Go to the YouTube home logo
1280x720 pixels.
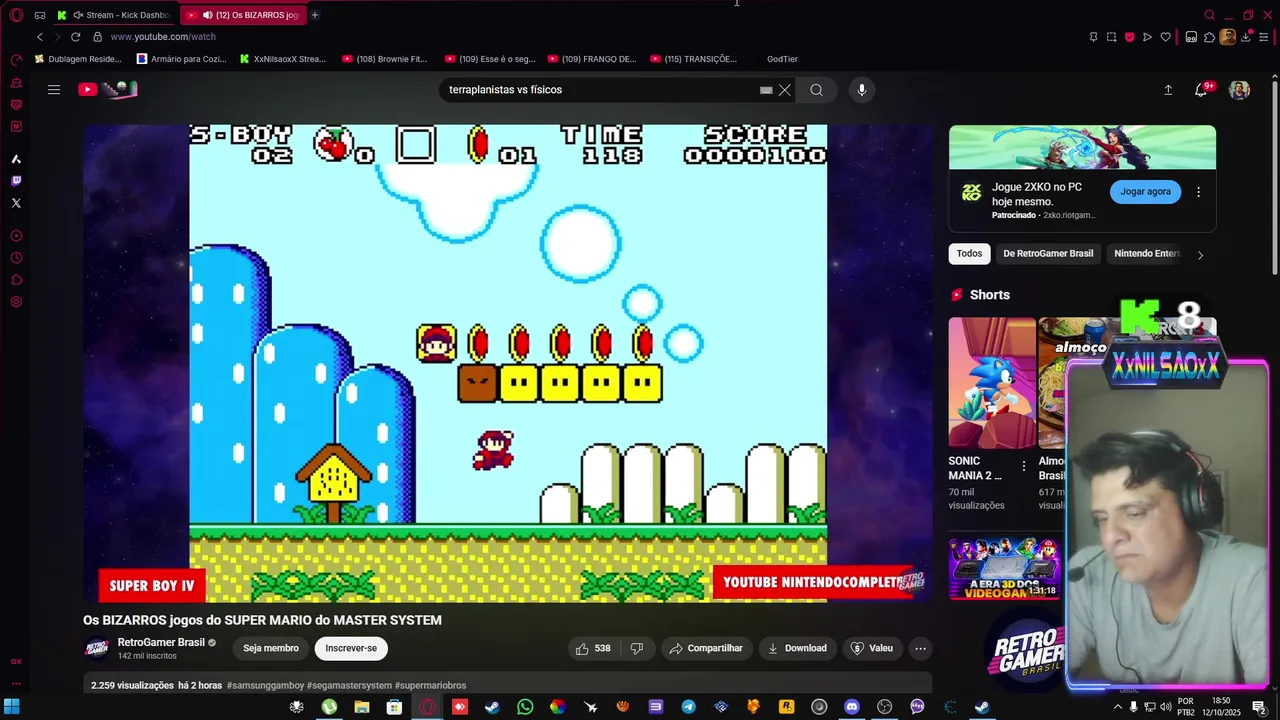pos(107,90)
